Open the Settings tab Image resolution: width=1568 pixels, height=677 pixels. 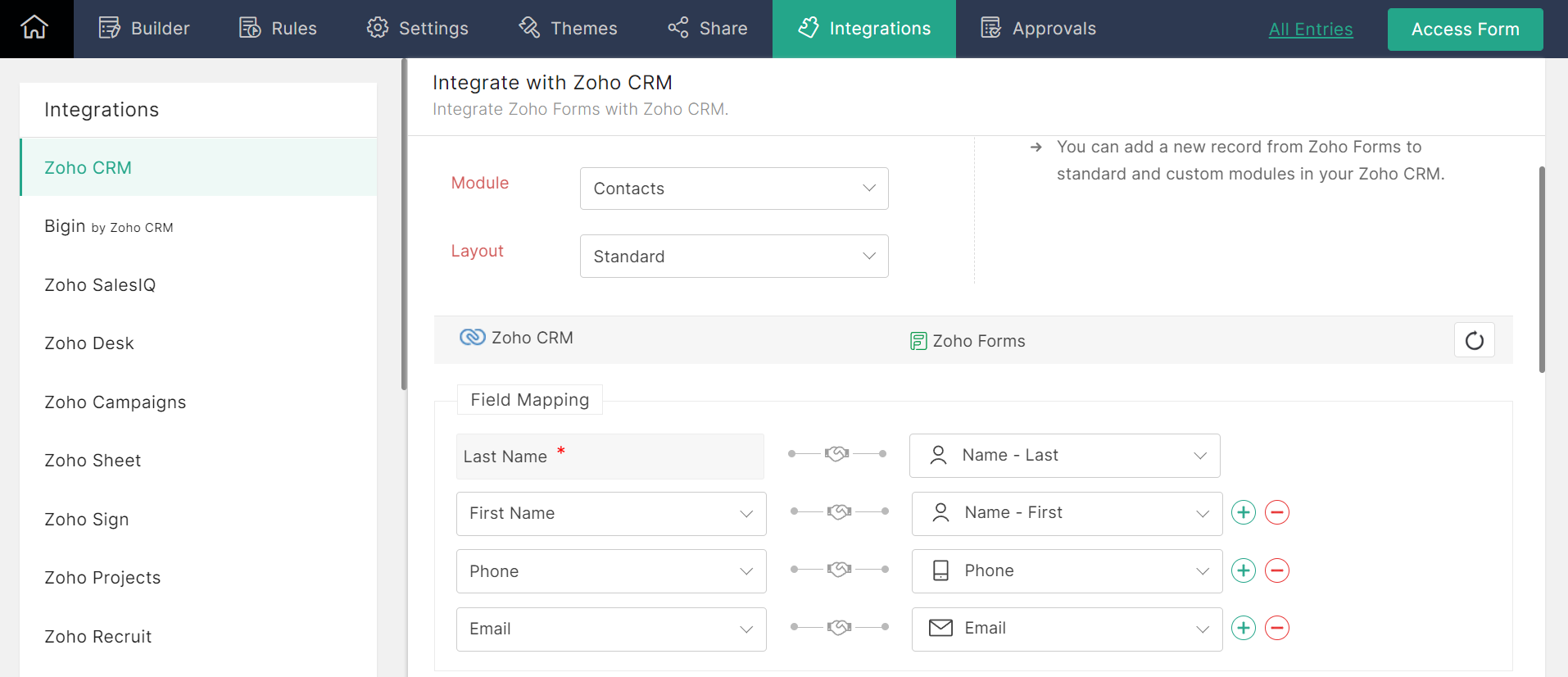418,29
